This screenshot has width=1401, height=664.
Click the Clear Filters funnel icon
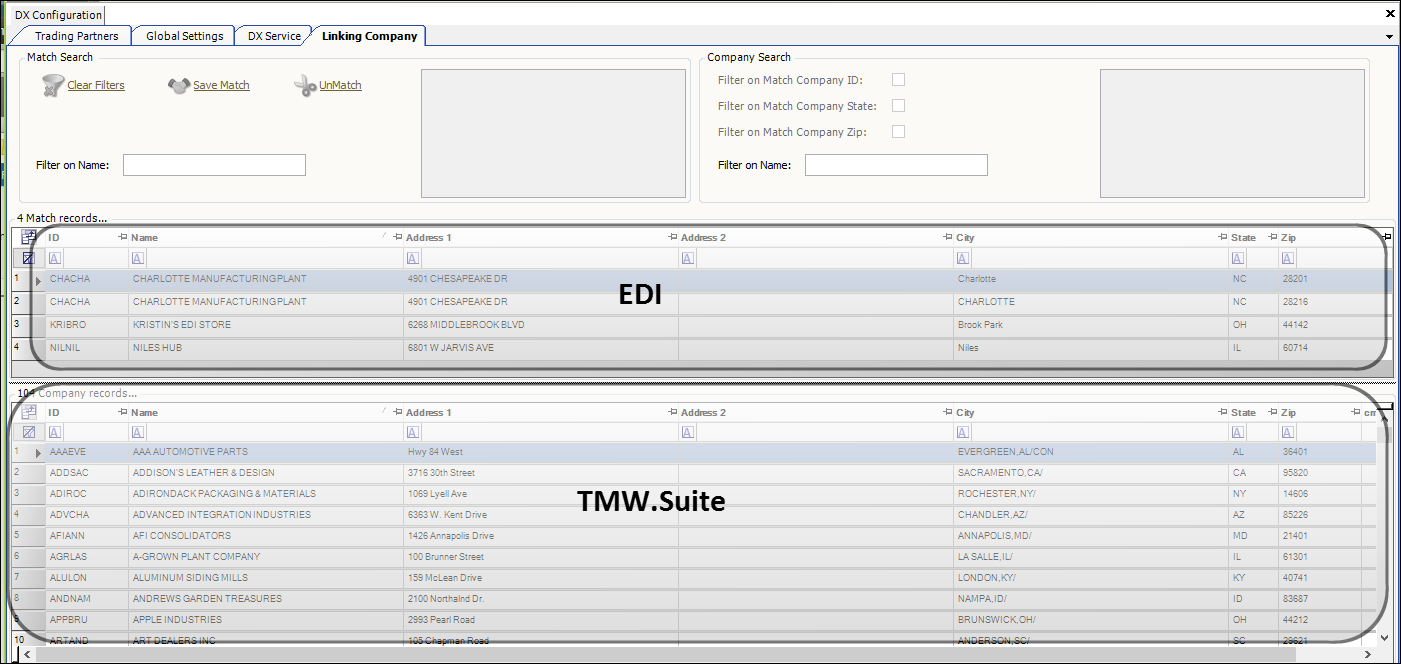coord(53,86)
